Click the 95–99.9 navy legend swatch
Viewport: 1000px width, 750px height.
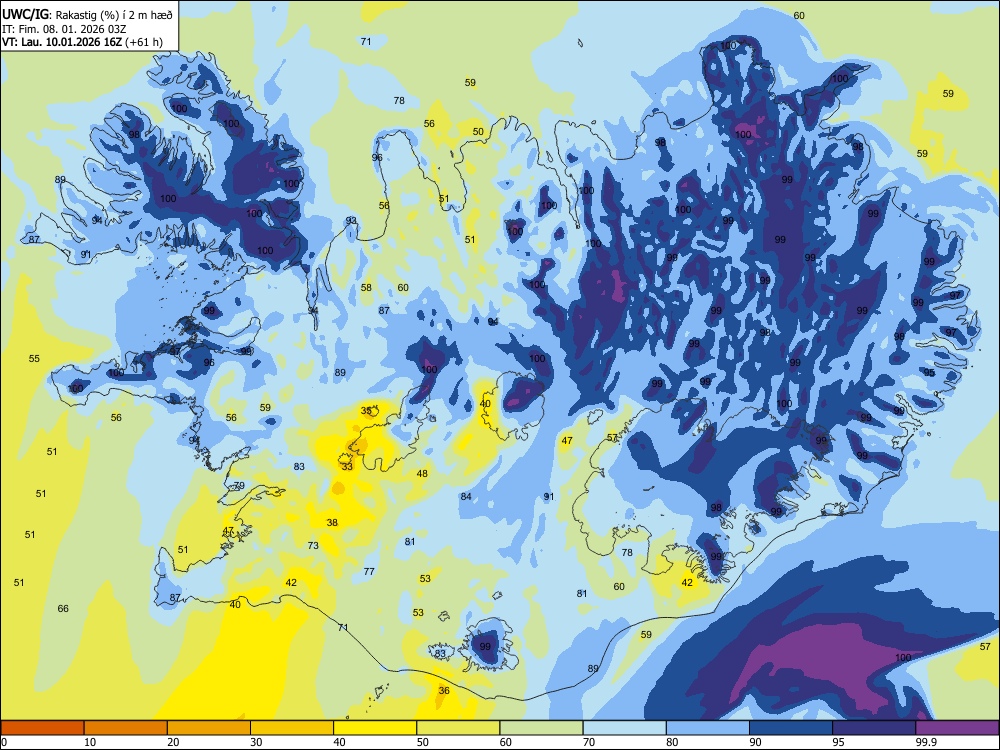(x=874, y=728)
